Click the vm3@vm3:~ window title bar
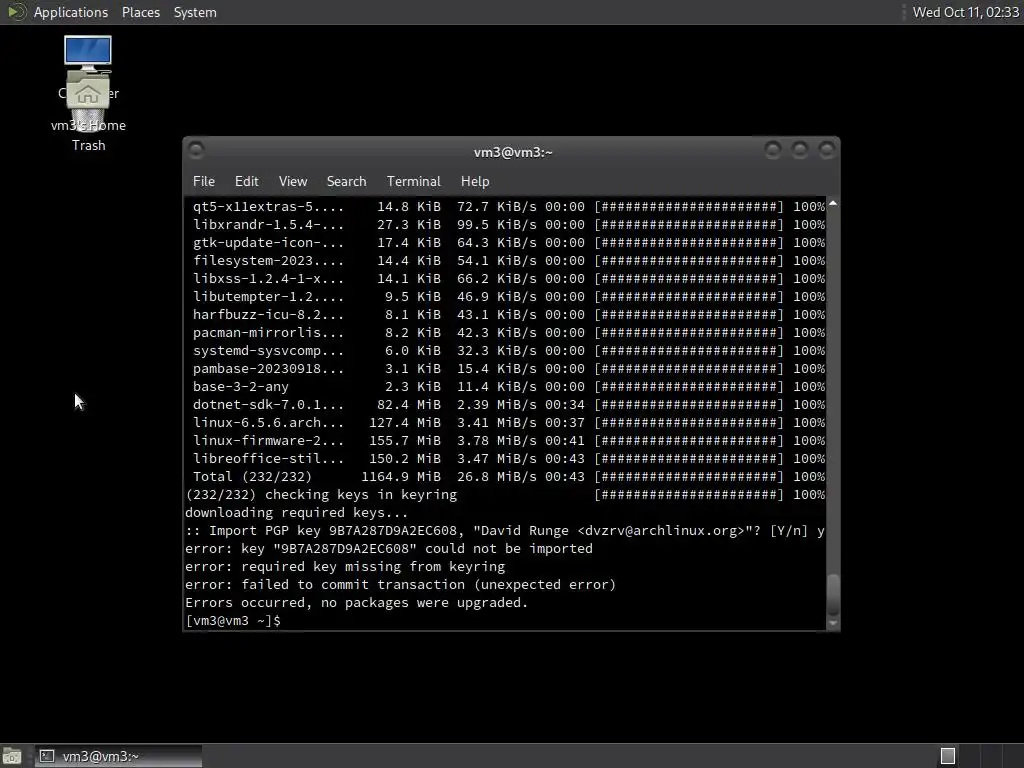 tap(513, 152)
